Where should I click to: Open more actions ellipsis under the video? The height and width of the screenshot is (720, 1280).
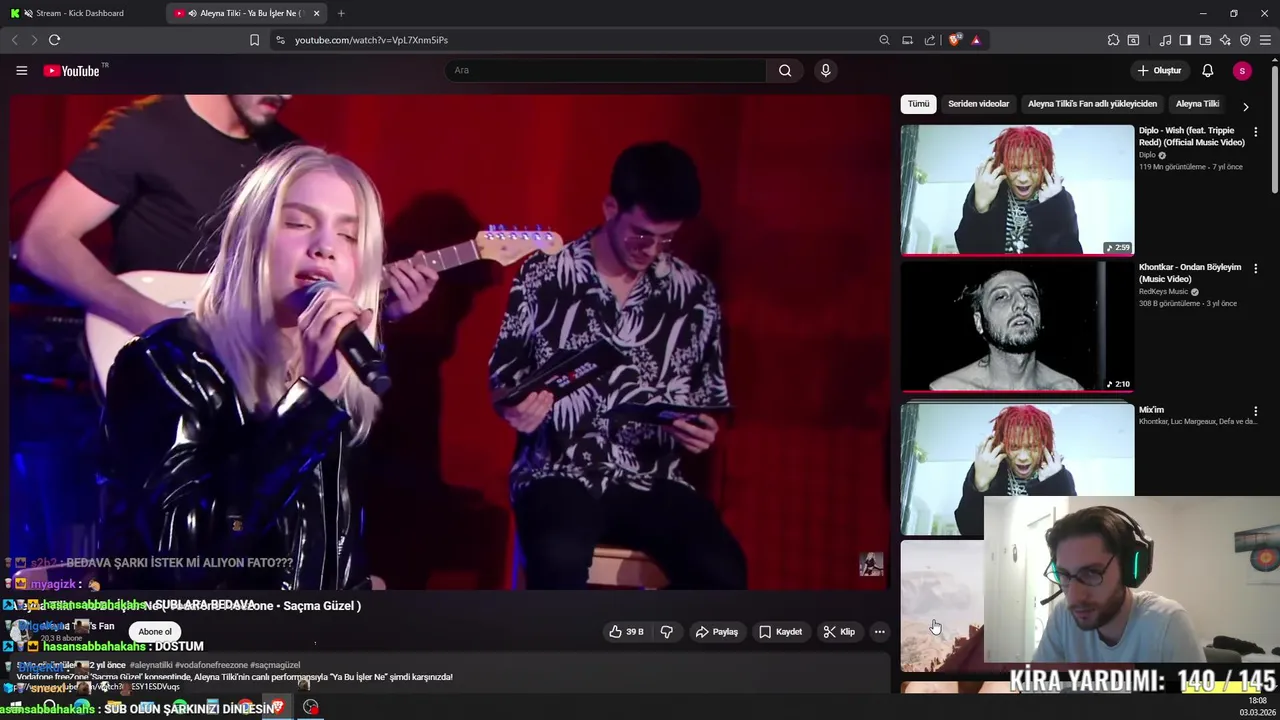pos(880,632)
